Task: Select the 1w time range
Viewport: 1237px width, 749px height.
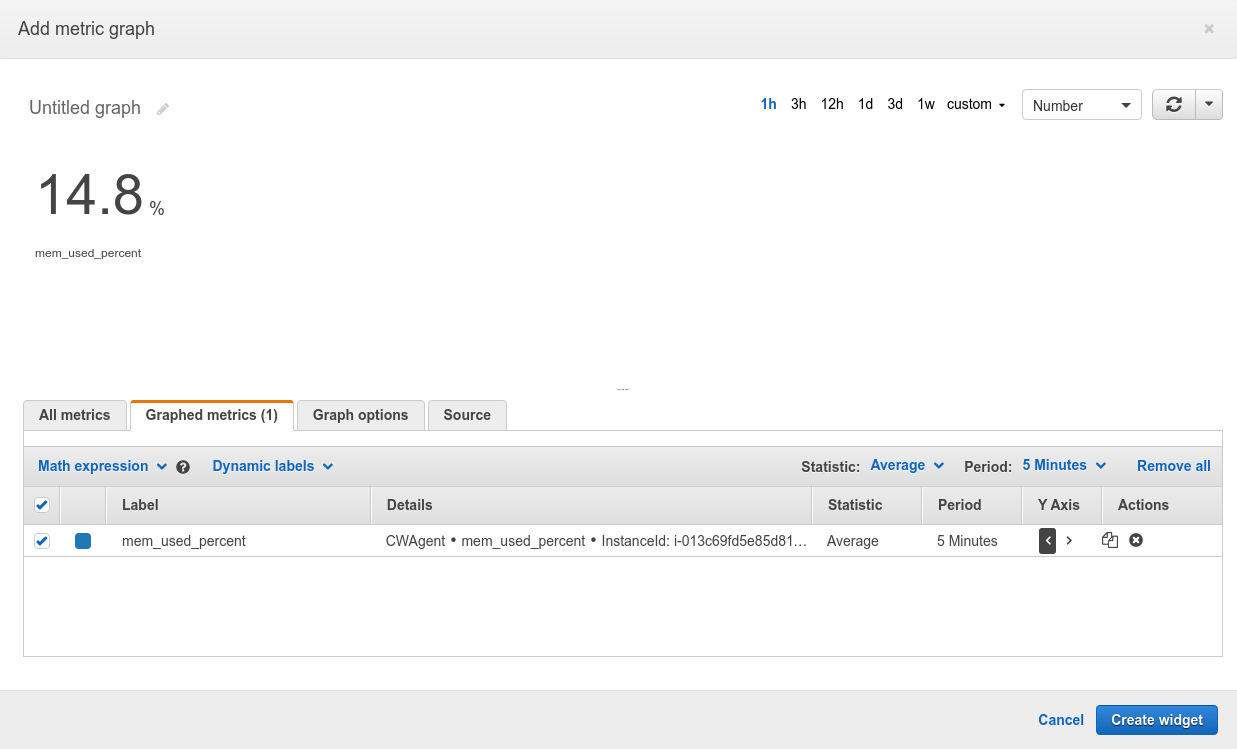Action: click(926, 104)
